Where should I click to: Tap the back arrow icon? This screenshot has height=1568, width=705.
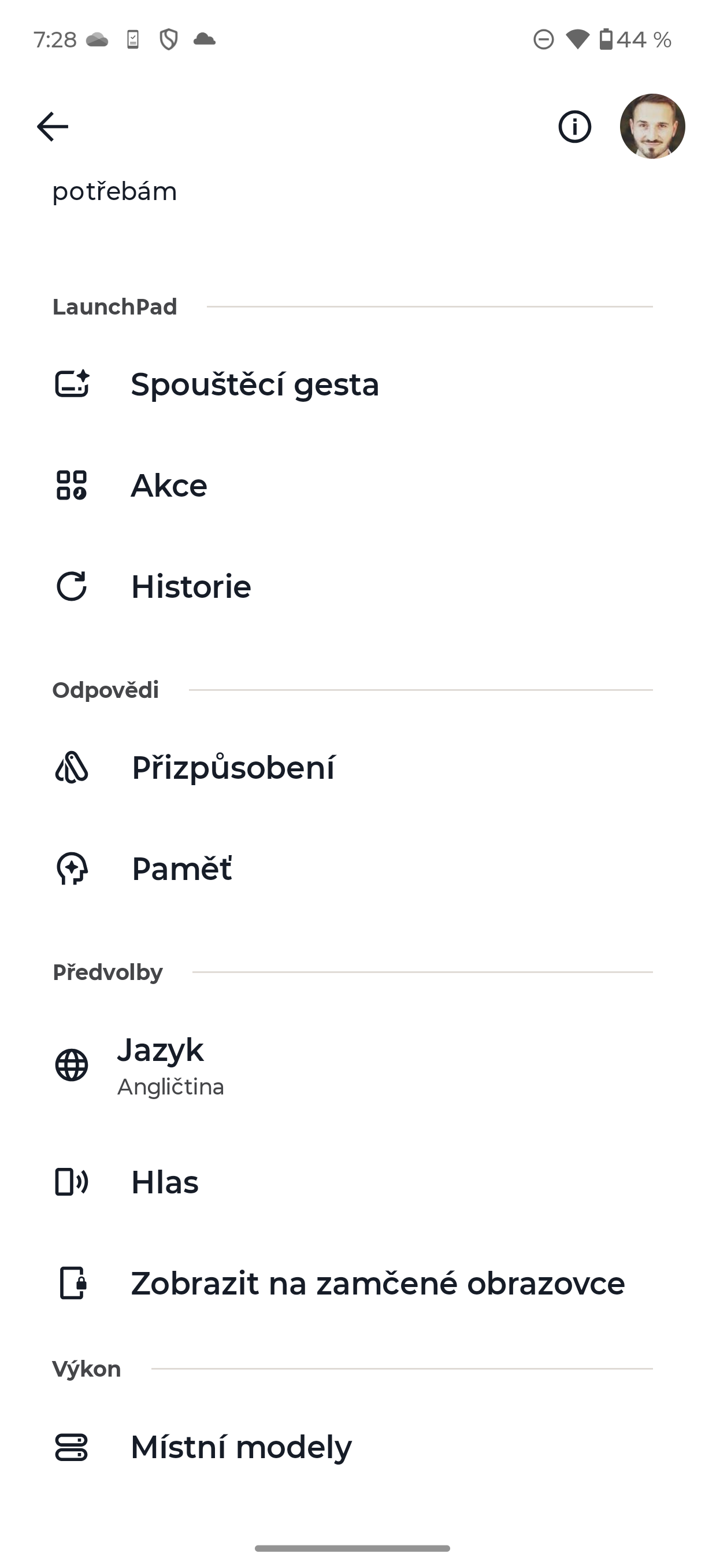53,127
